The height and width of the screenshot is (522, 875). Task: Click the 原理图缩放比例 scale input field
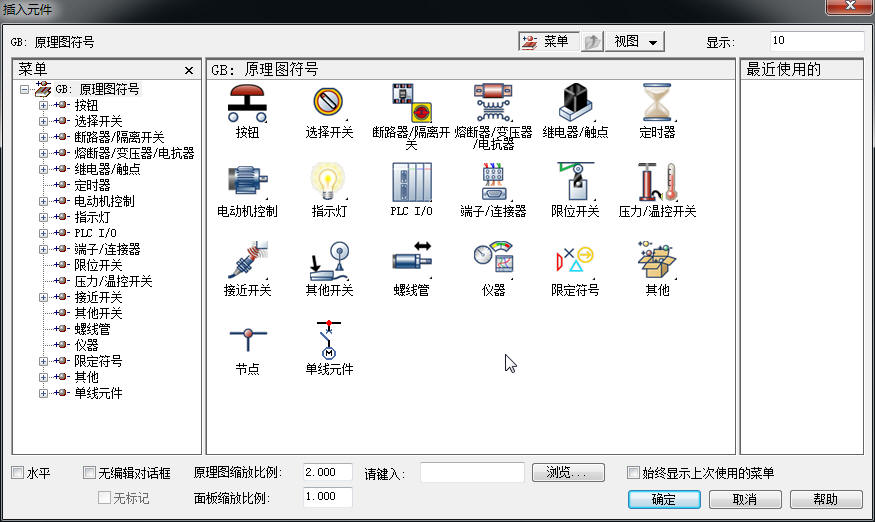(x=327, y=472)
